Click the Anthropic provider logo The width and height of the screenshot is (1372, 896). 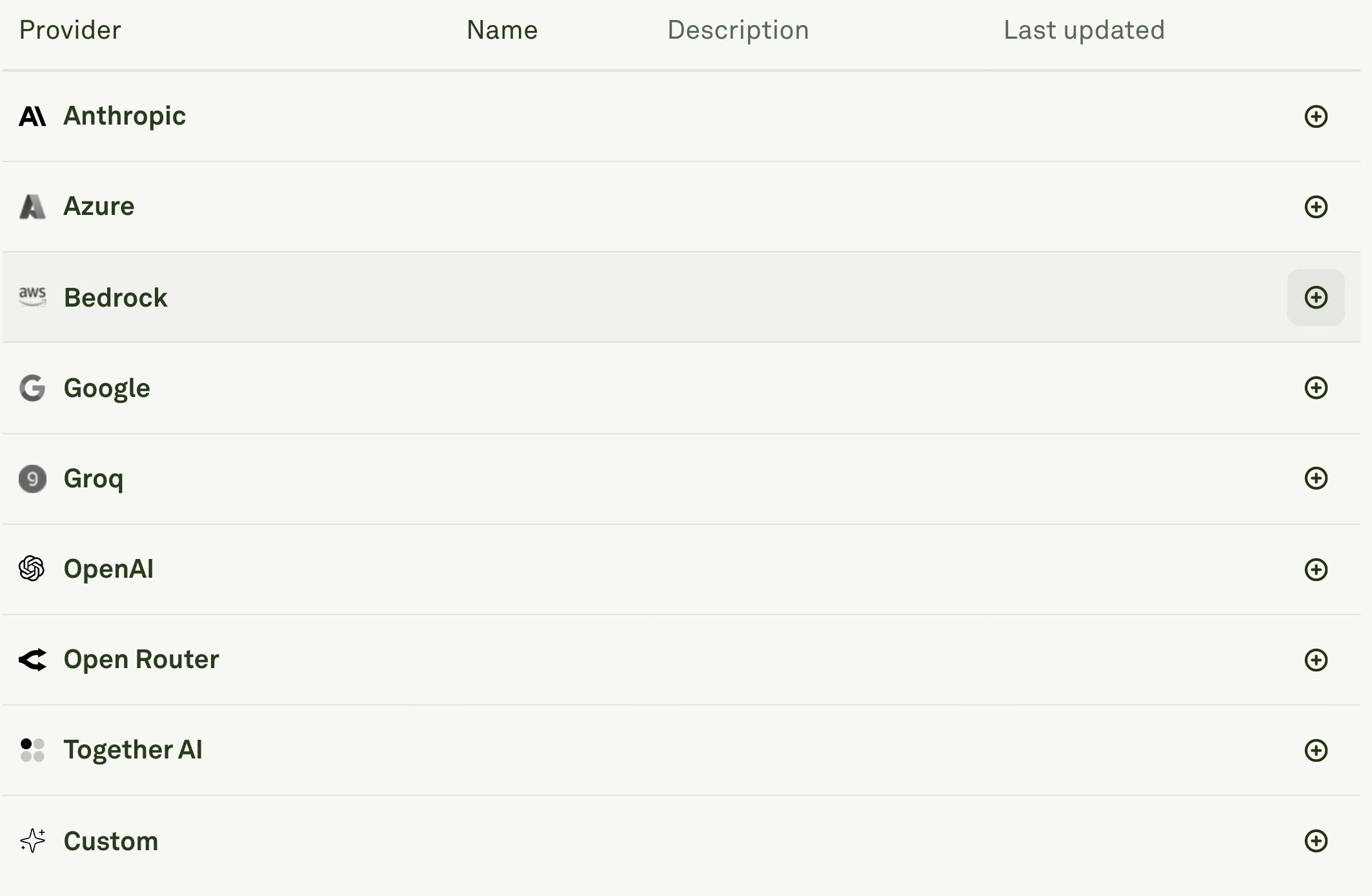tap(32, 116)
